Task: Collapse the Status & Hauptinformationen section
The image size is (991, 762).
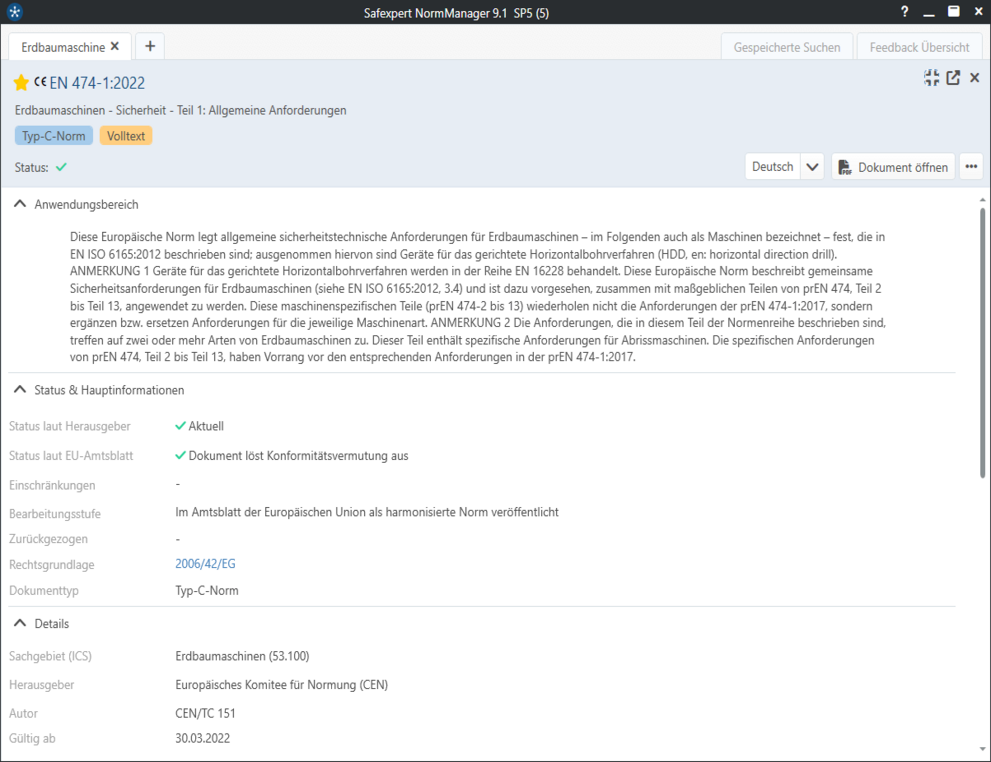Action: point(20,390)
